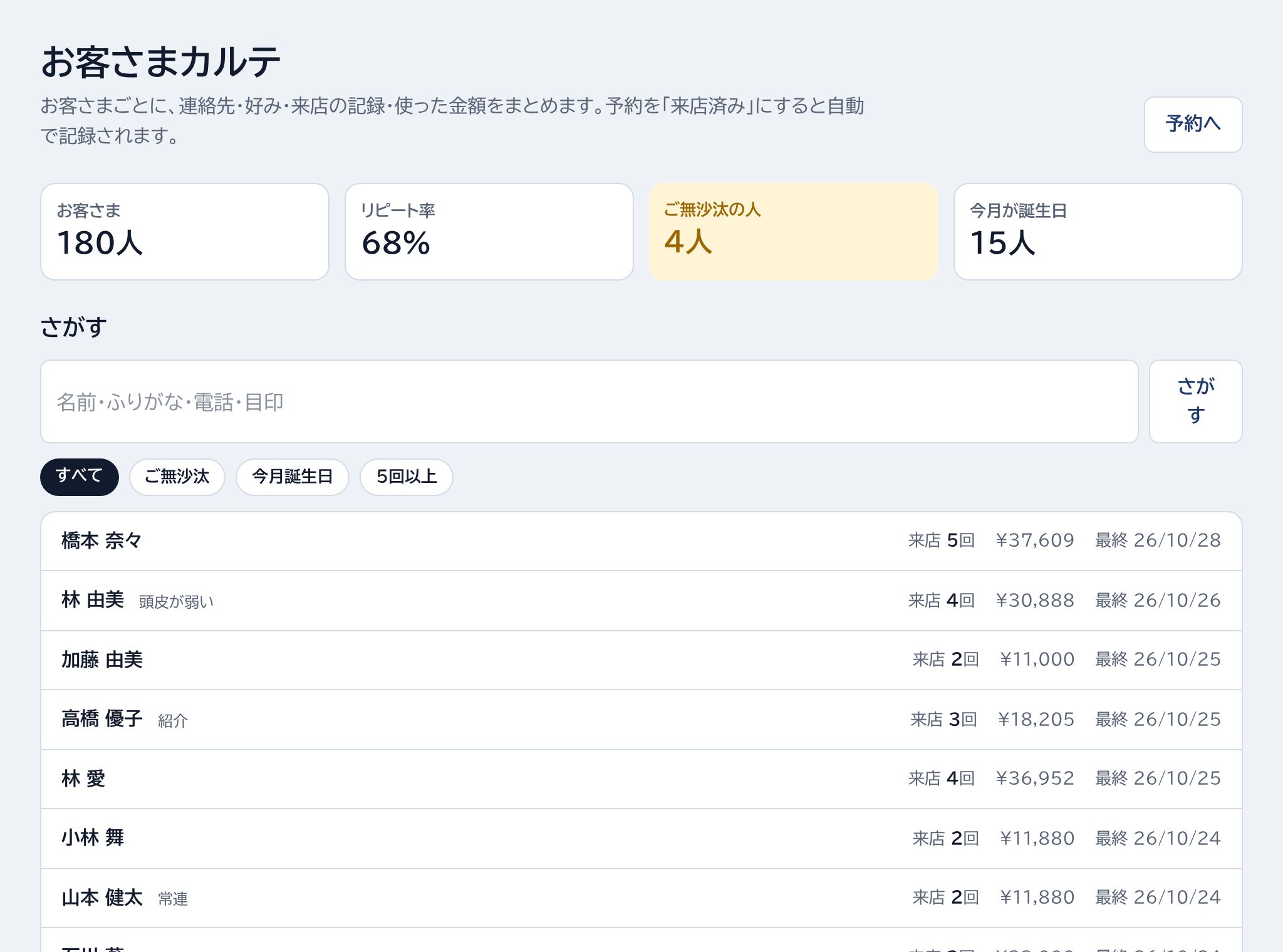Click the 頭皮が弱い note tag

(x=177, y=602)
